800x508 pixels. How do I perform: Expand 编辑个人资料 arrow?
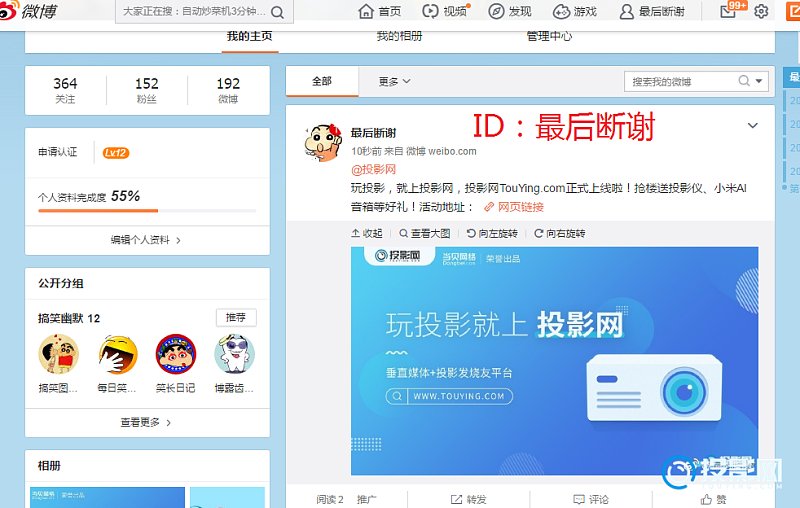pos(178,240)
